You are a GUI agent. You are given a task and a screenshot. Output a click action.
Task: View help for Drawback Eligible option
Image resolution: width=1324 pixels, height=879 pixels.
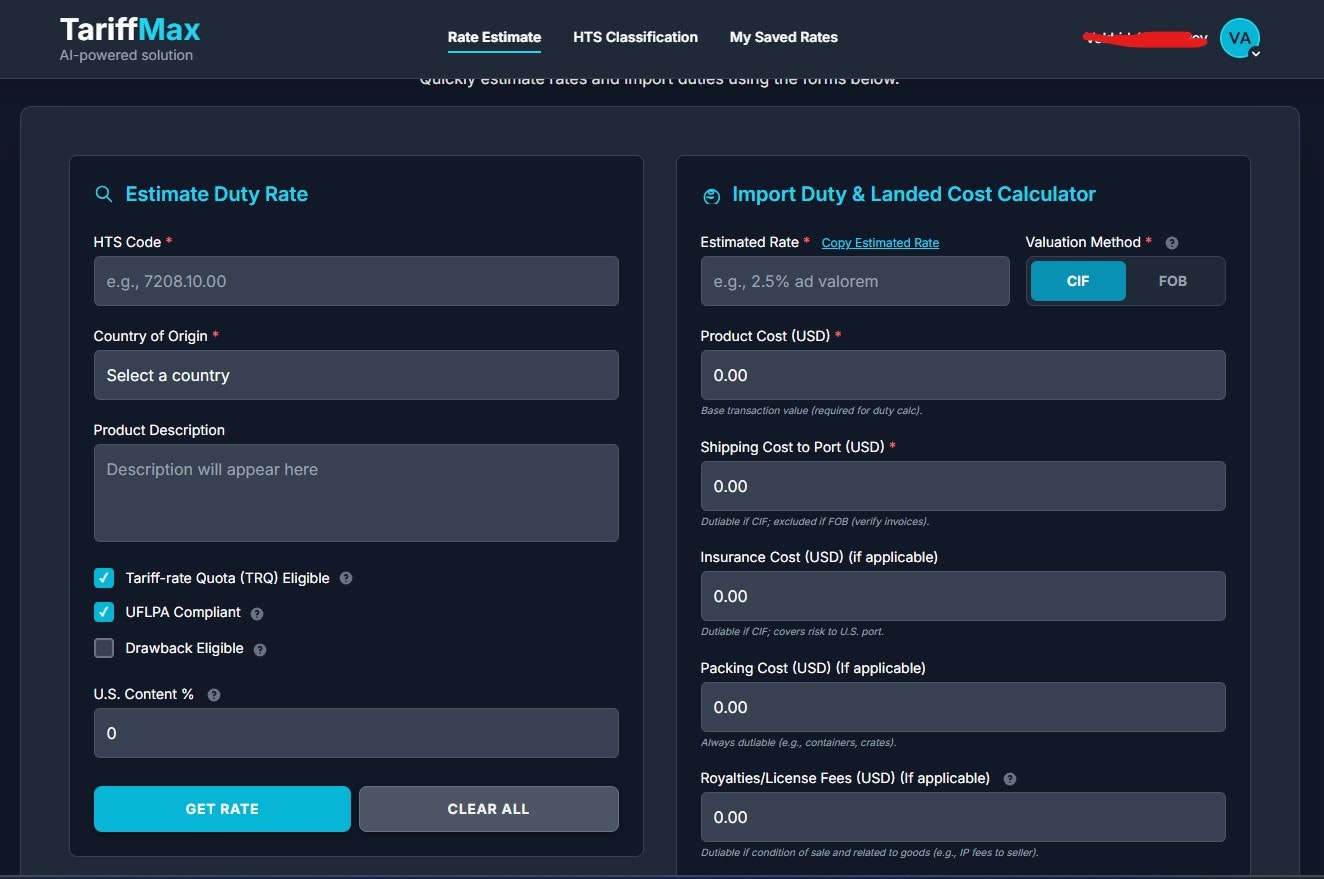pos(259,648)
